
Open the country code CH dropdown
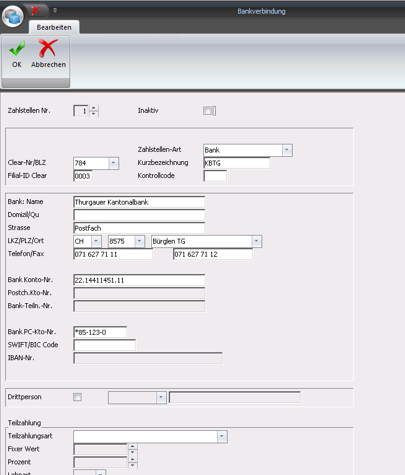point(96,241)
